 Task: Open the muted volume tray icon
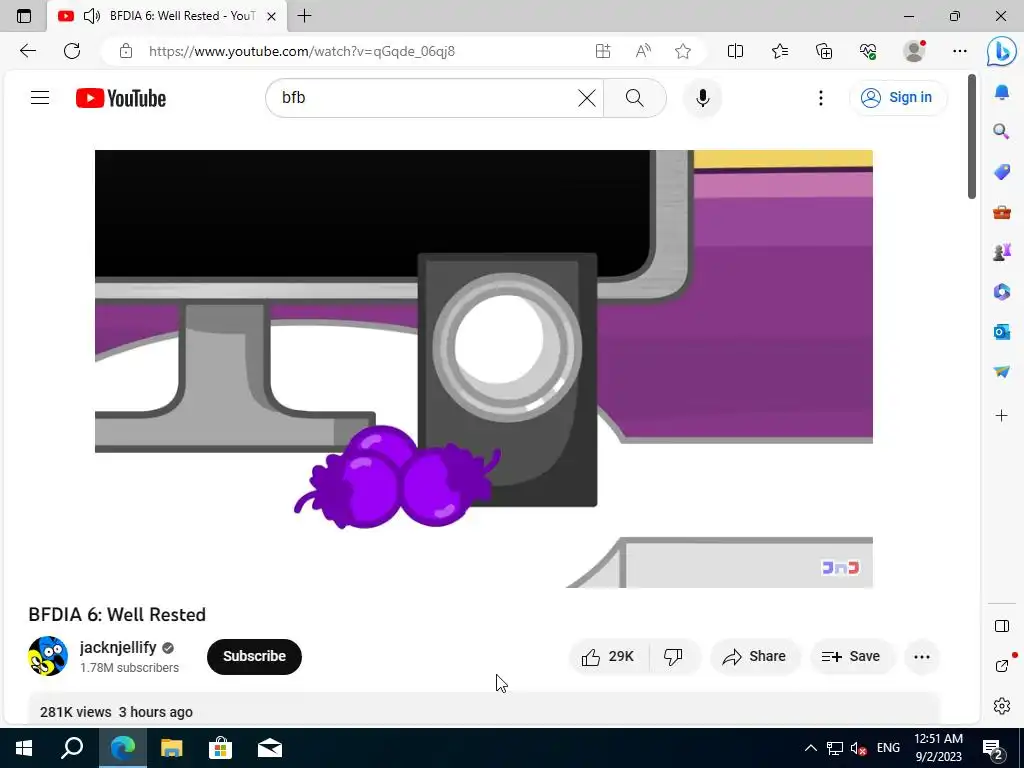tap(858, 748)
